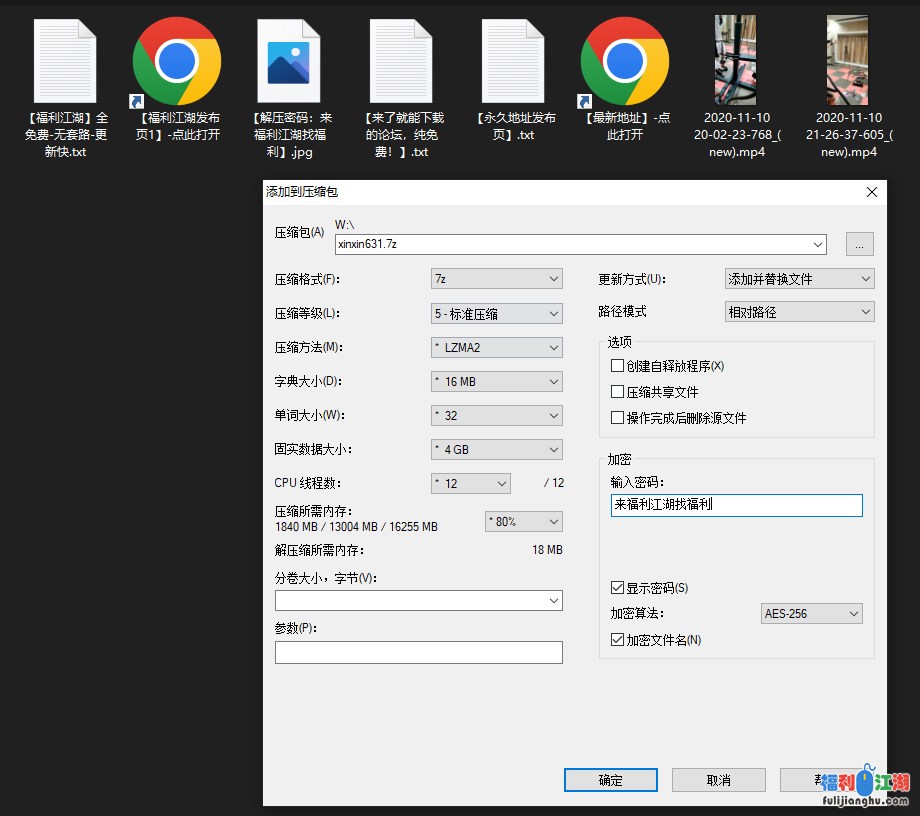
Task: Open the 最新地址 Chrome shortcut icon
Action: point(625,62)
